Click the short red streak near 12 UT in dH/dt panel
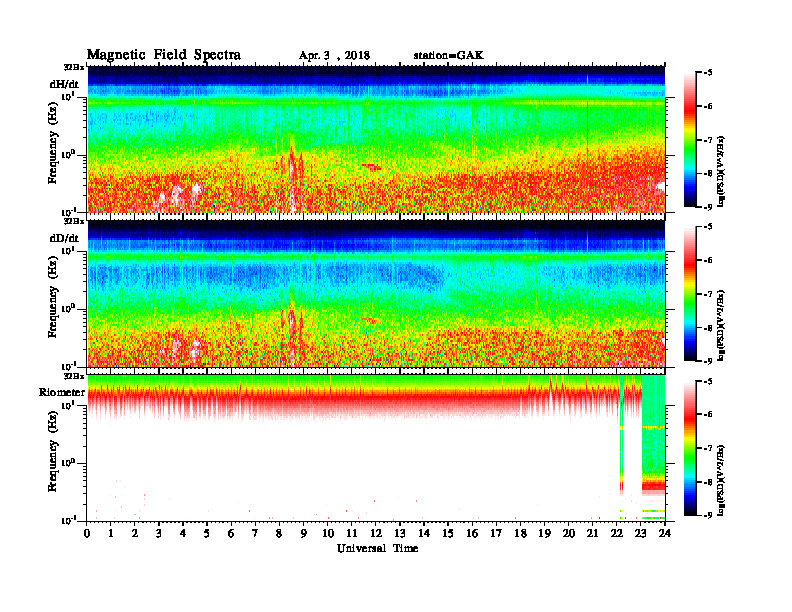This screenshot has width=792, height=612. tap(371, 166)
